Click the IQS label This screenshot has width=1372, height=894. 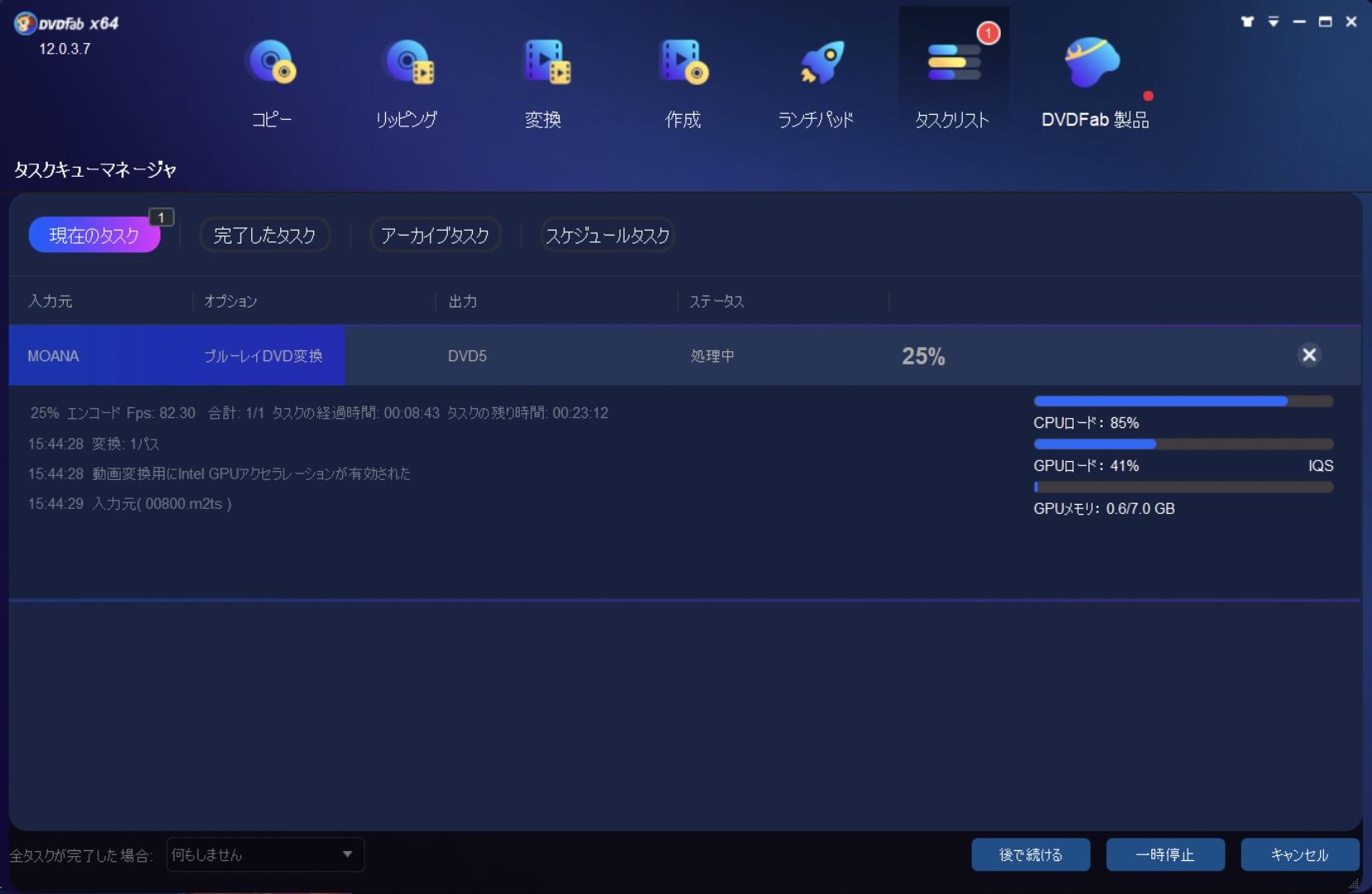1321,466
